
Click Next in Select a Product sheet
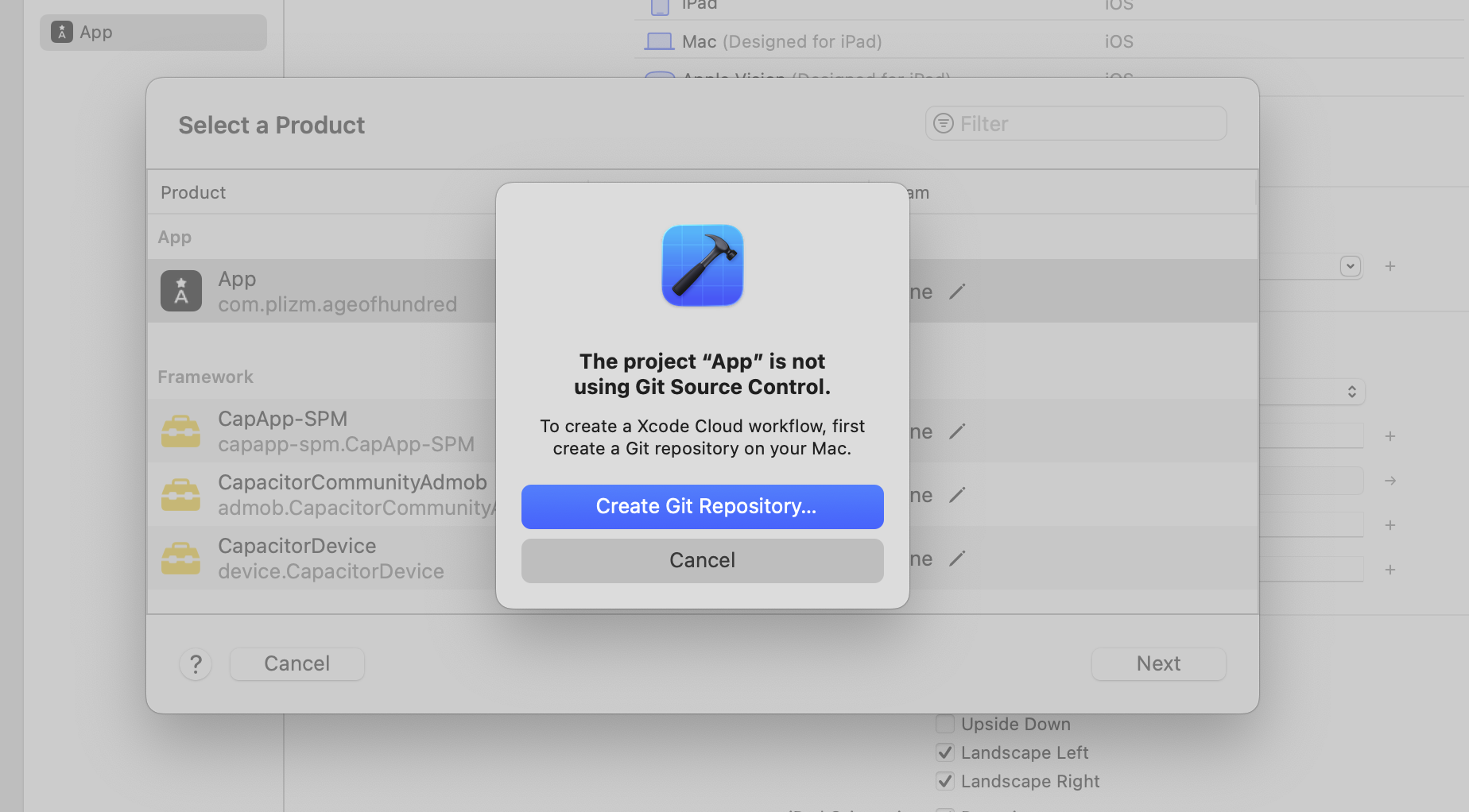click(1158, 663)
